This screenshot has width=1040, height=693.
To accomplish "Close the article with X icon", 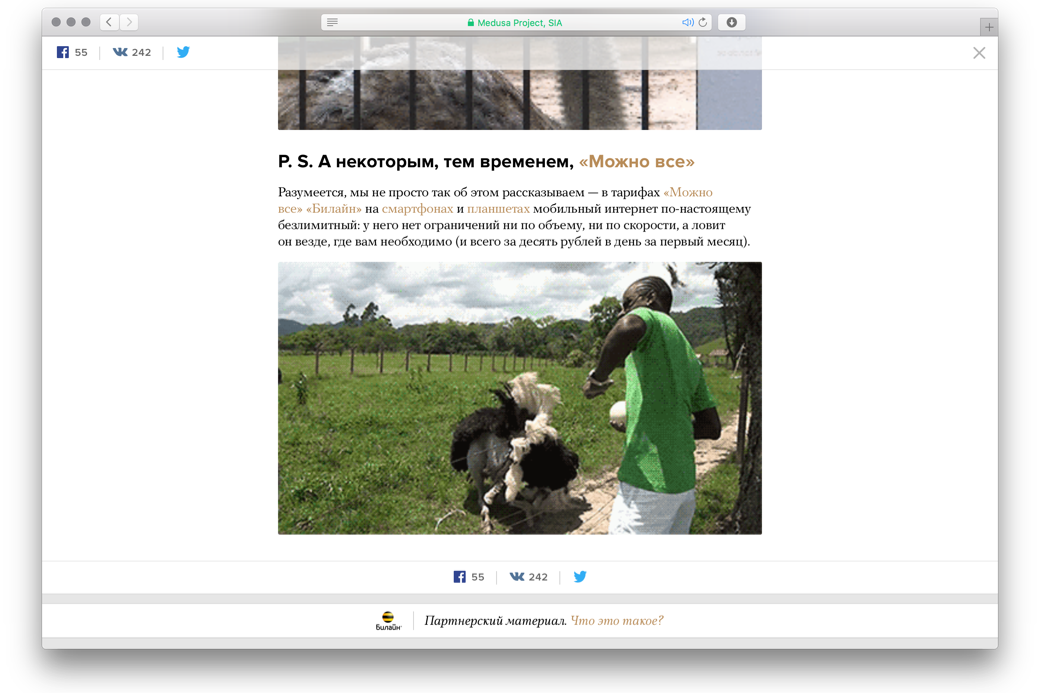I will 979,53.
